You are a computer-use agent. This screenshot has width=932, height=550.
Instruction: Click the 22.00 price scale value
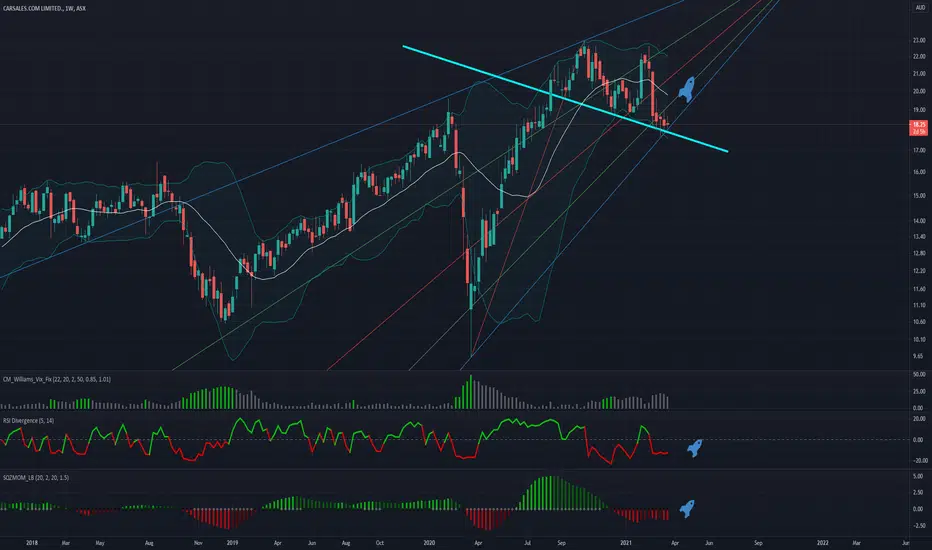click(919, 56)
